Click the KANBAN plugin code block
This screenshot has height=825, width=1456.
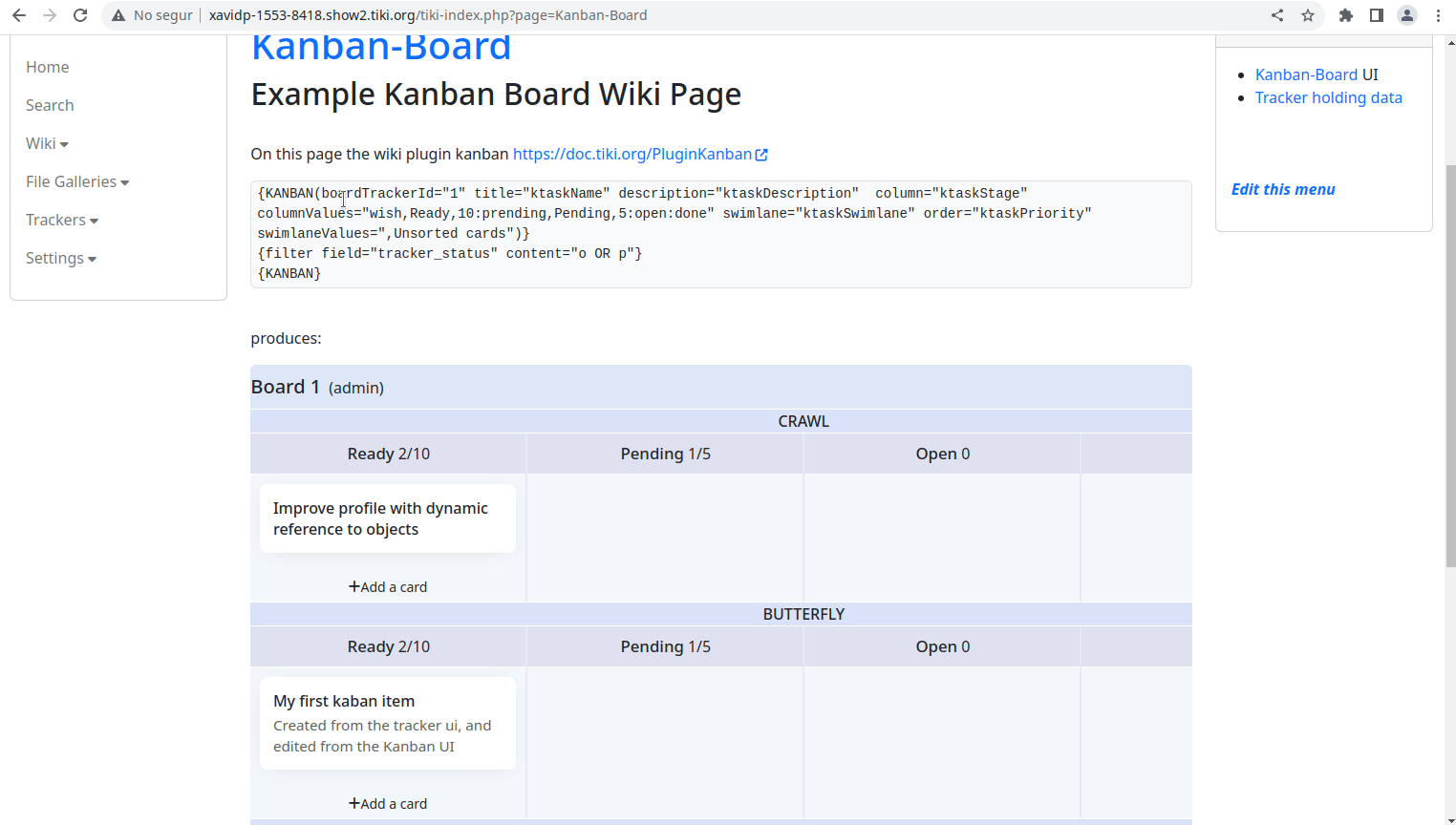[x=721, y=234]
